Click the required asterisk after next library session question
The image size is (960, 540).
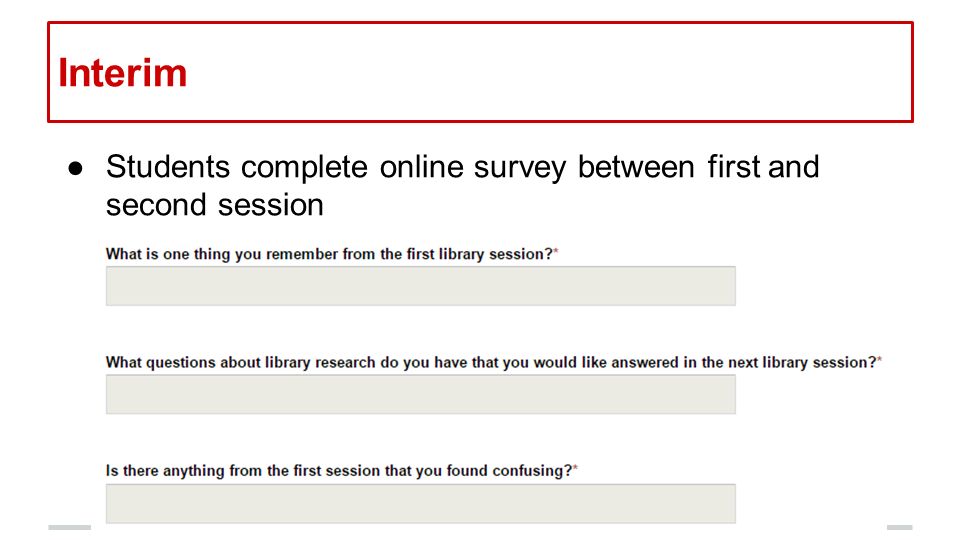[879, 360]
